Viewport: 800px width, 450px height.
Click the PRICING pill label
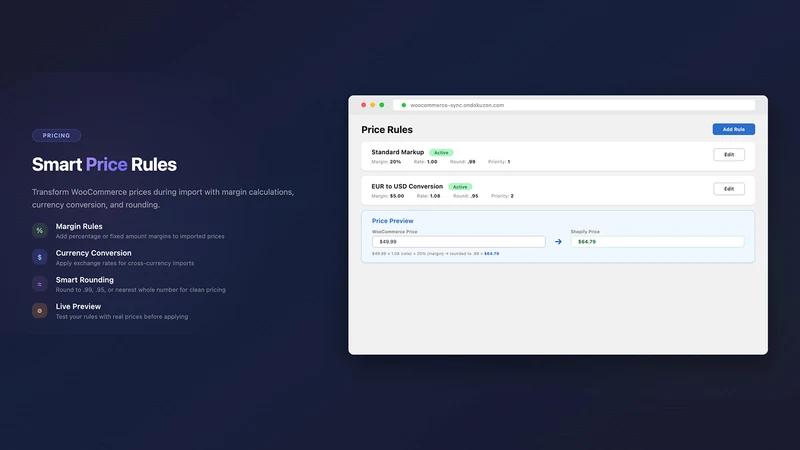pyautogui.click(x=56, y=135)
